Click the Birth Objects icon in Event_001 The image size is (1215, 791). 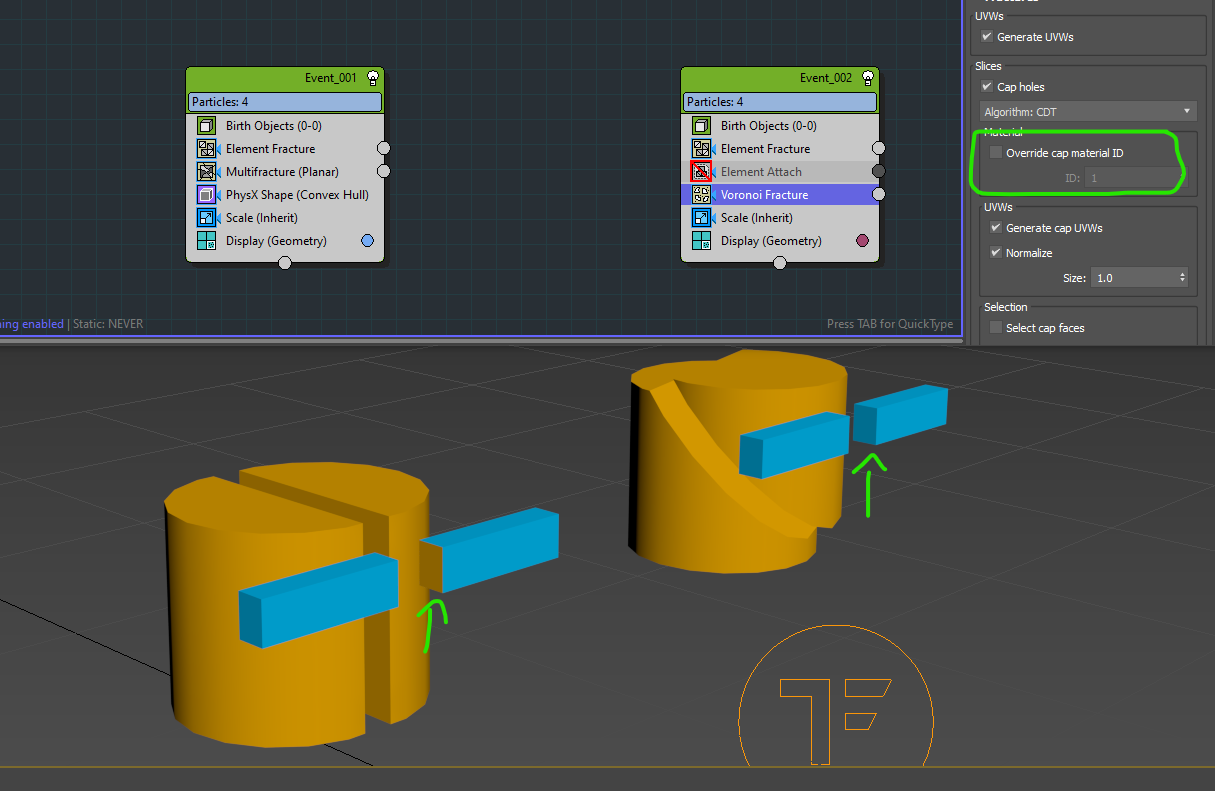[x=207, y=126]
